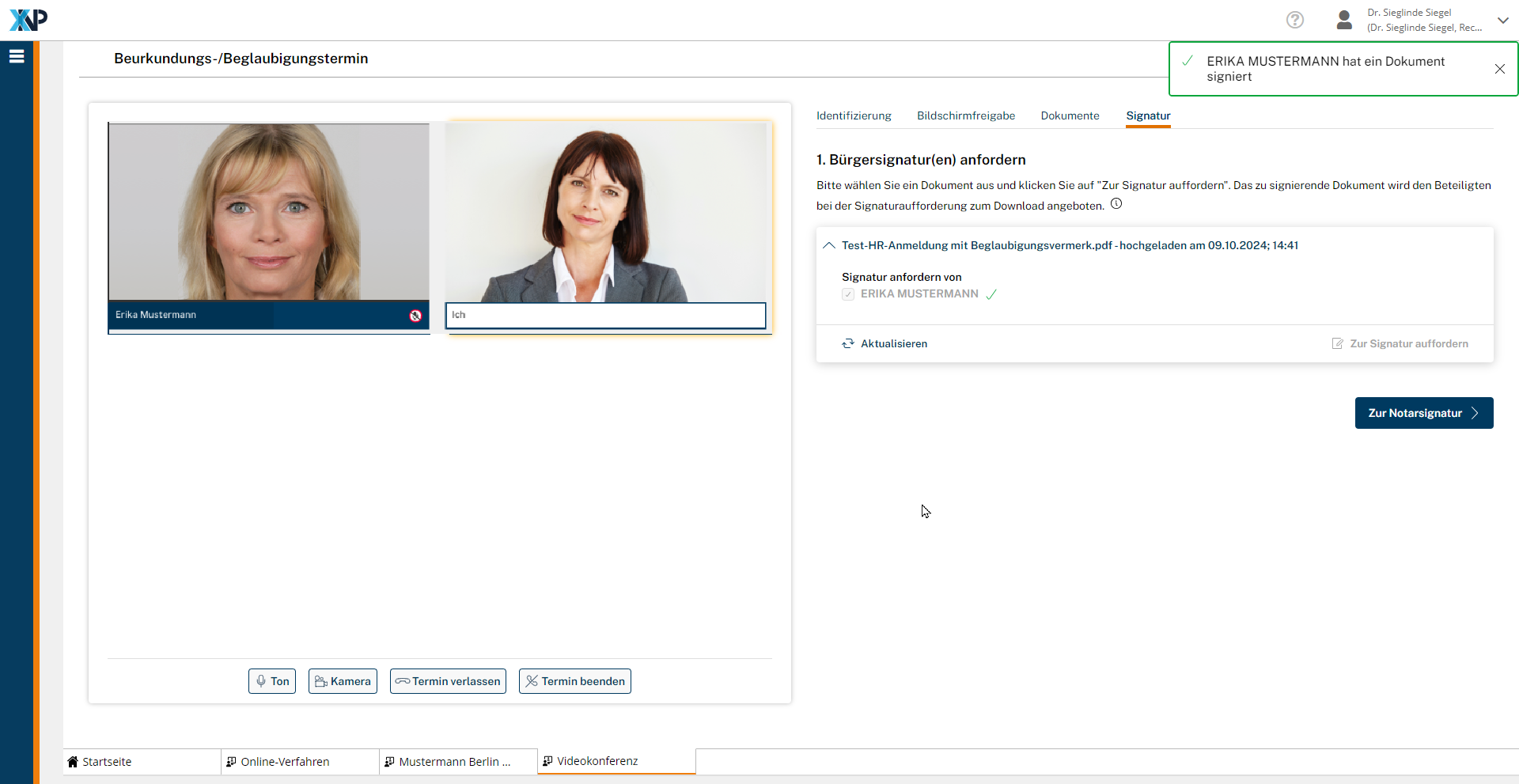Toggle microphone with Ton button
Screen dimensions: 1519x784
(x=272, y=681)
